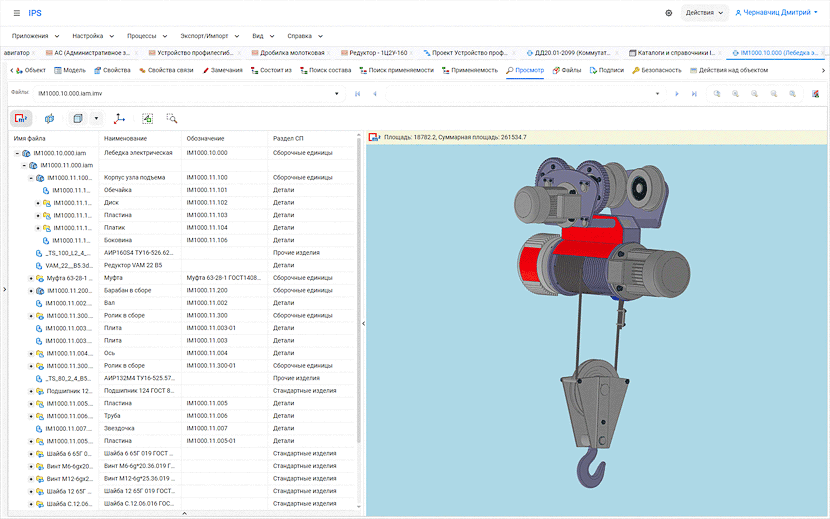Click the Действия button in the header
The image size is (830, 519).
[x=703, y=13]
